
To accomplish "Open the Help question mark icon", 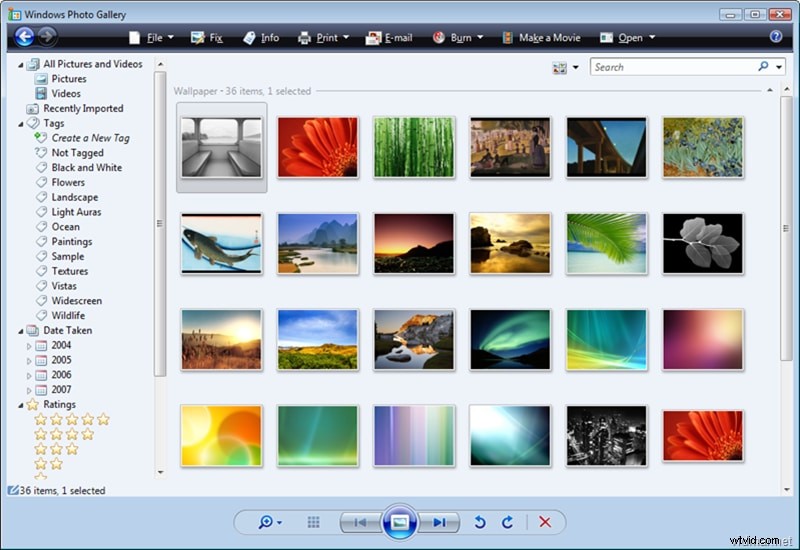I will click(x=776, y=37).
